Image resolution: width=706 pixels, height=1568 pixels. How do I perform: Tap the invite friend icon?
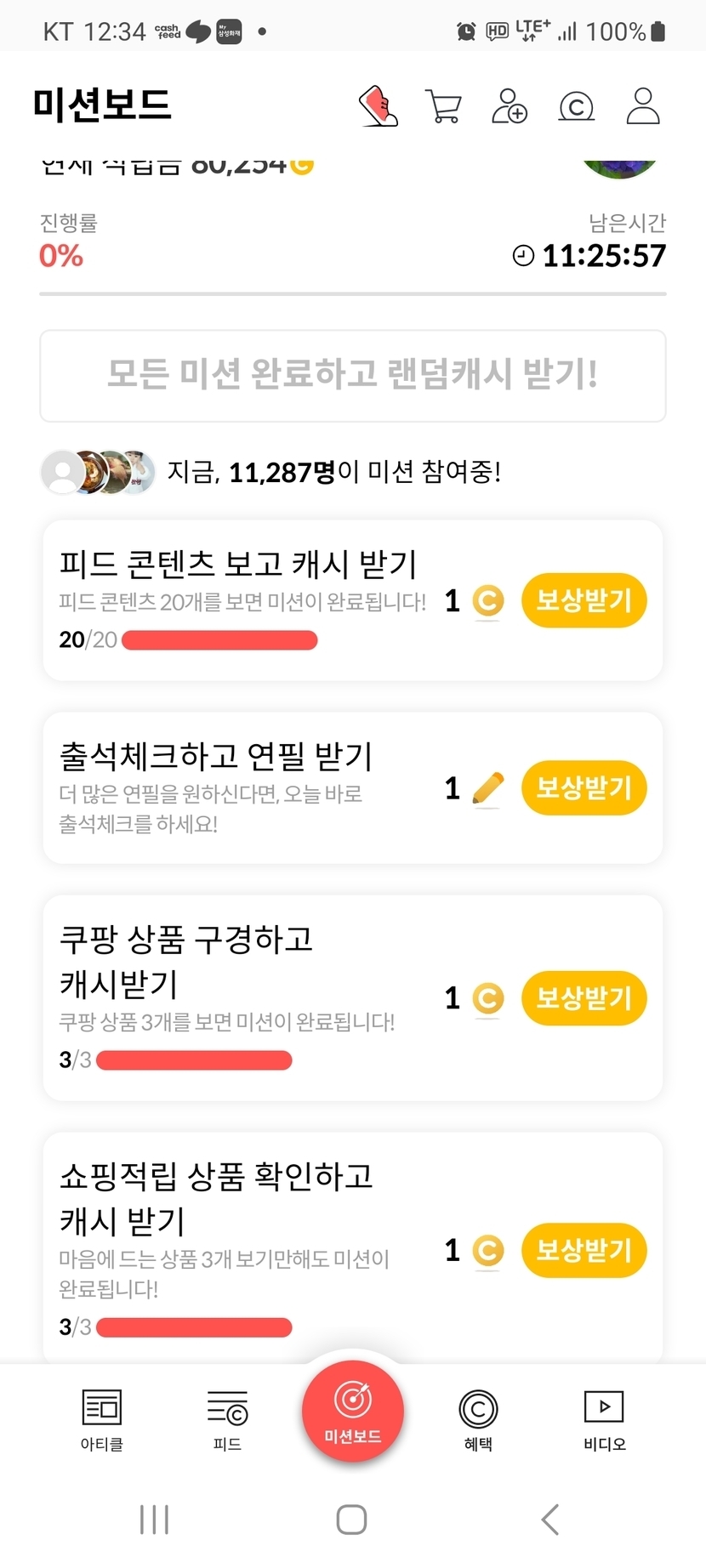(510, 107)
